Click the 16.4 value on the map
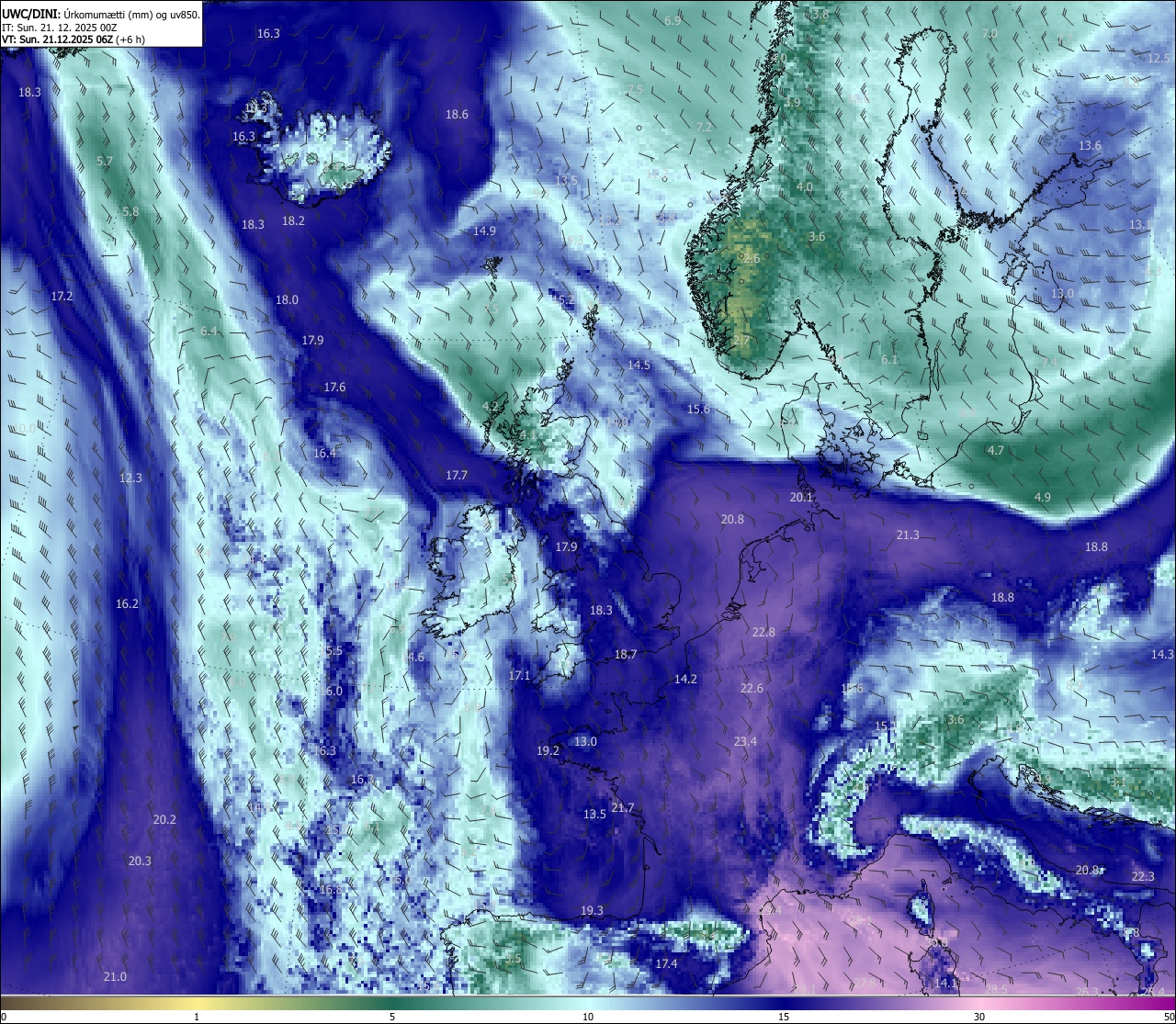Image resolution: width=1176 pixels, height=1024 pixels. (x=324, y=454)
